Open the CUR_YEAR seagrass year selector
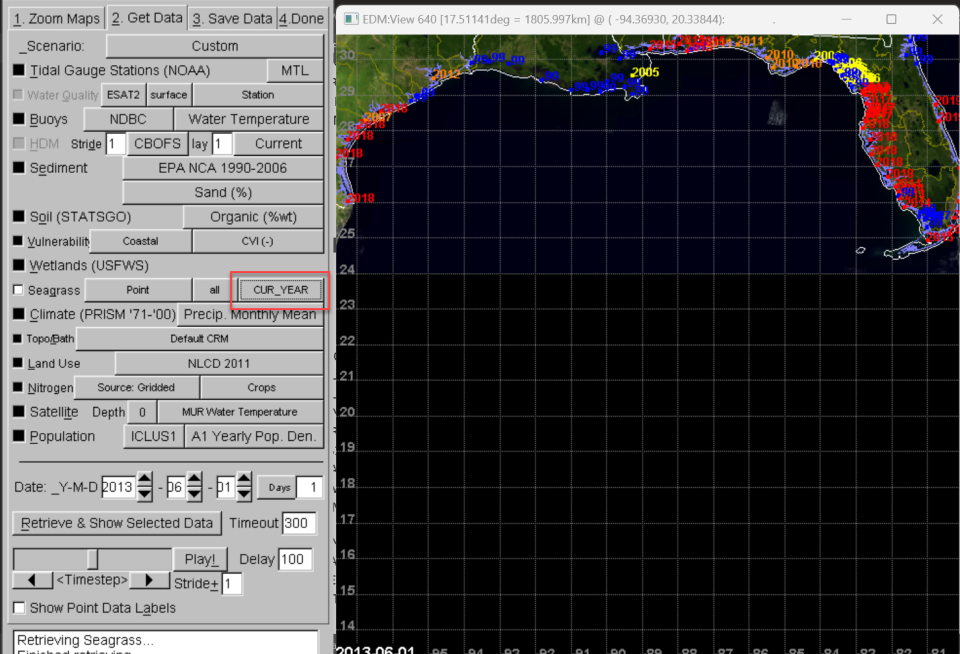Screen dimensions: 960x654 [x=279, y=290]
